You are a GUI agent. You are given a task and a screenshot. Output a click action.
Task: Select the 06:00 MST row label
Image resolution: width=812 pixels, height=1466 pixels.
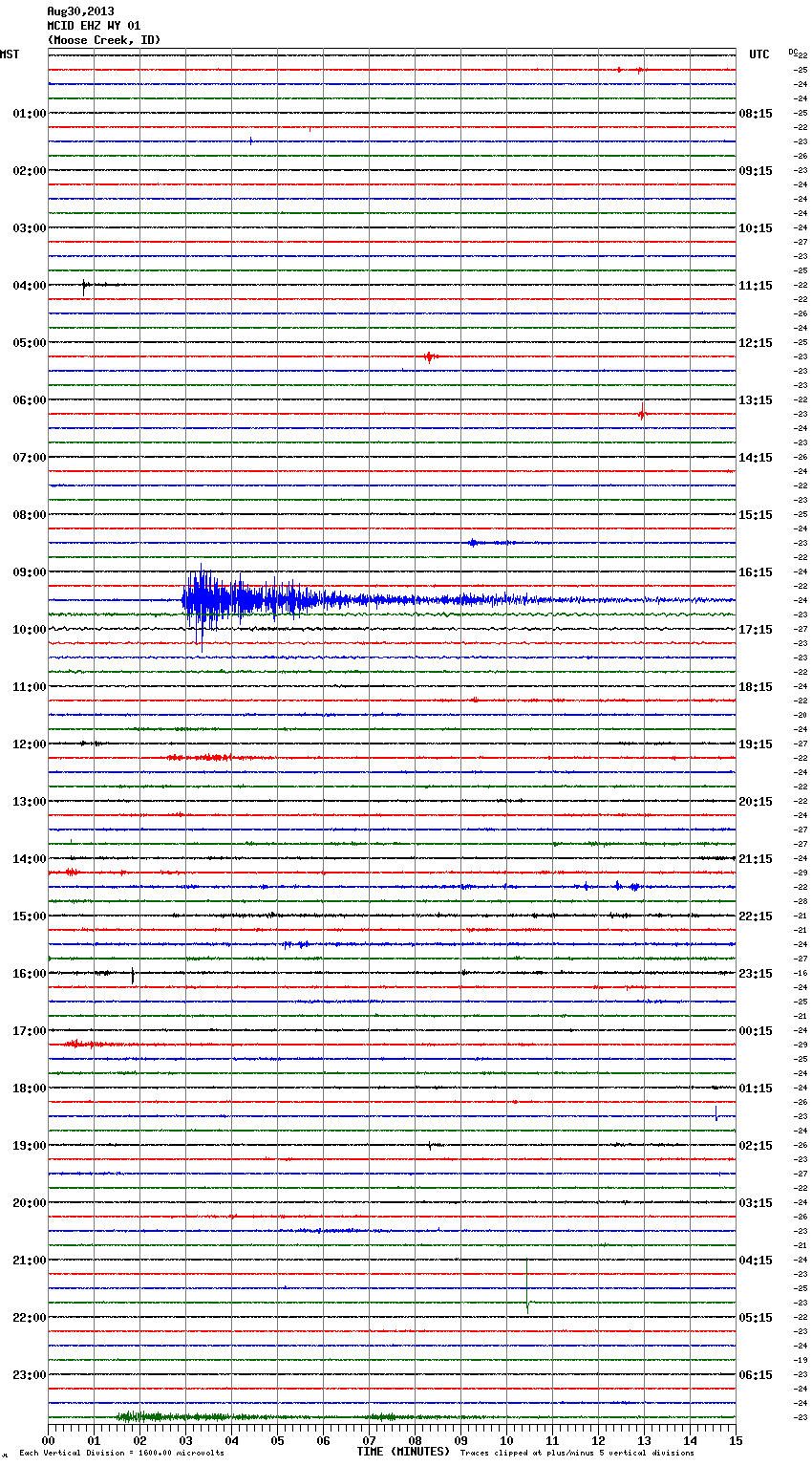[29, 400]
